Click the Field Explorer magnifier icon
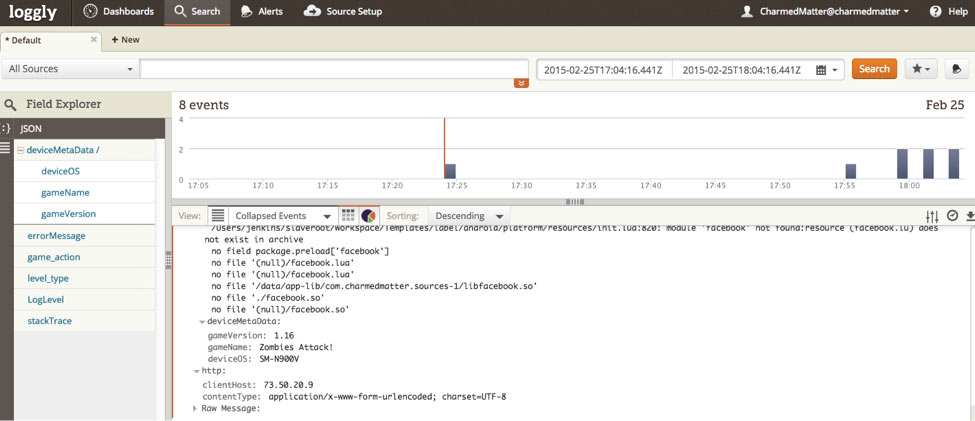Screen dimensions: 975x421 pyautogui.click(x=11, y=104)
